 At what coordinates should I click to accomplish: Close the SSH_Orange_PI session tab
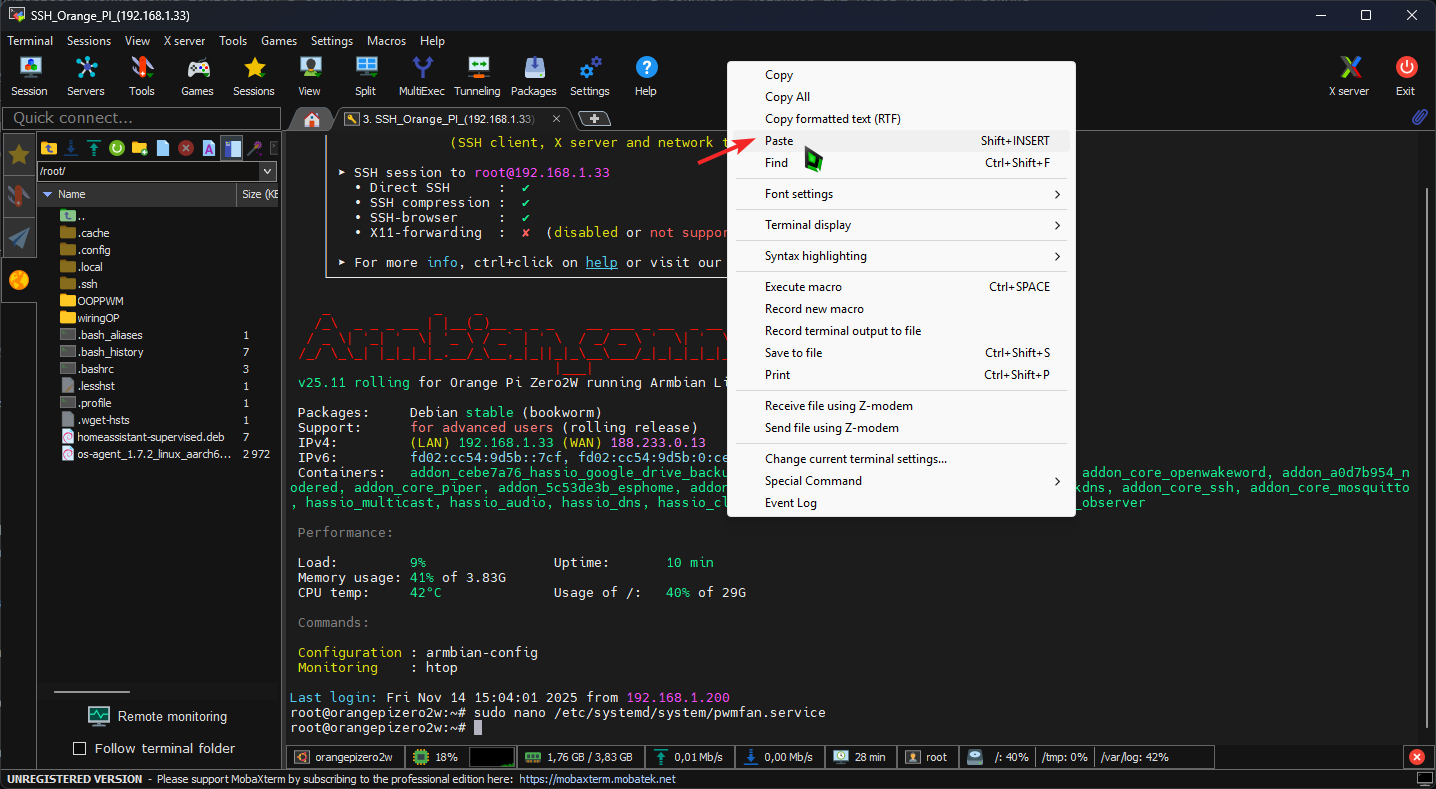tap(557, 119)
